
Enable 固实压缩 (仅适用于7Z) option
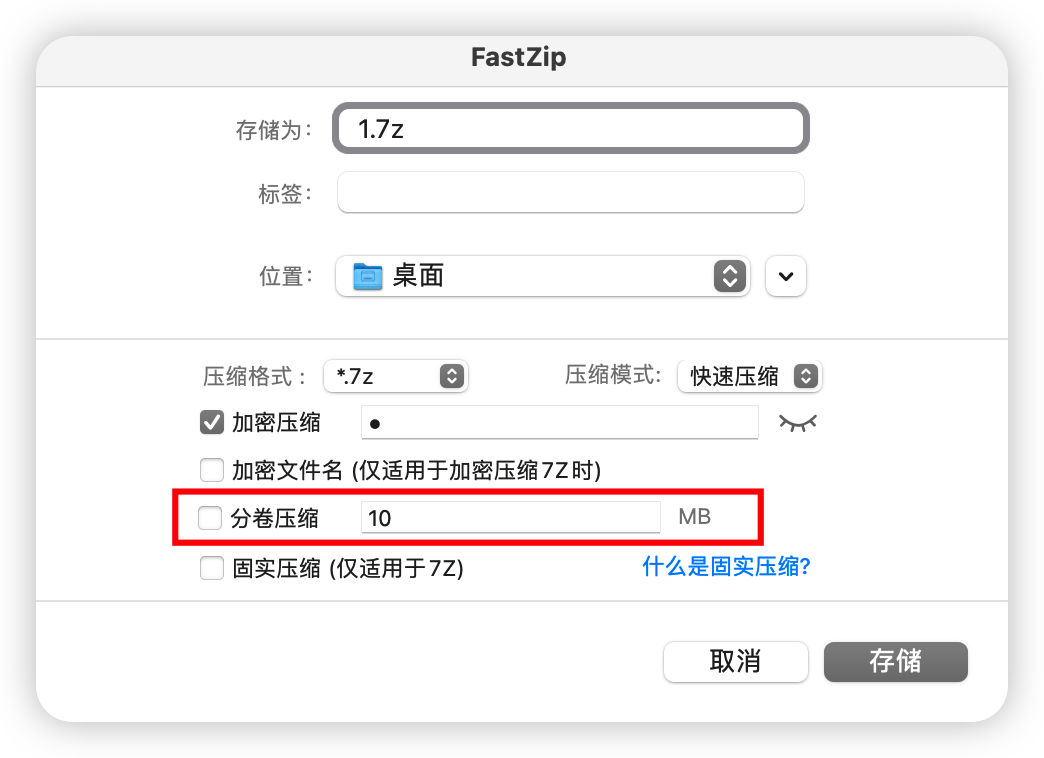point(212,568)
